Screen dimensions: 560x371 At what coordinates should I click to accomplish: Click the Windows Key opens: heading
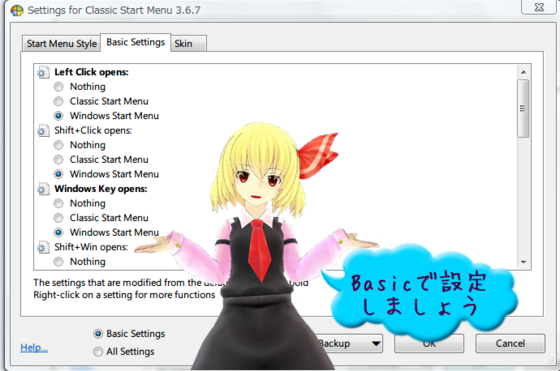(x=101, y=189)
